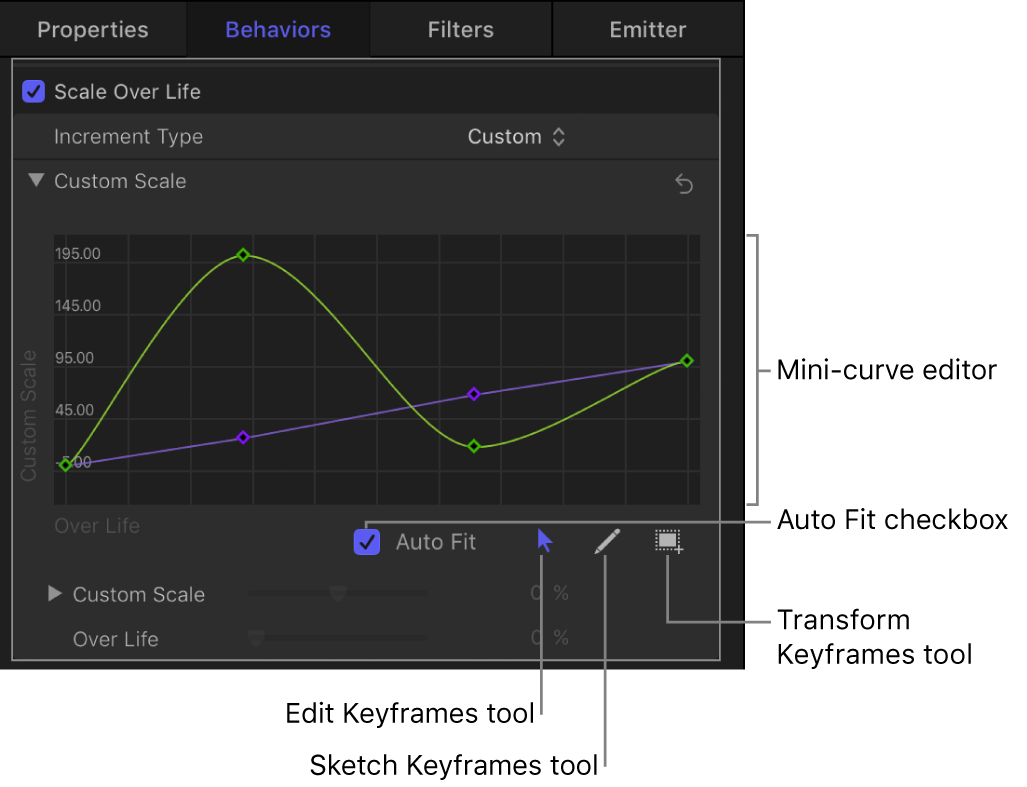
Task: Click the green keyframe at the curve dip
Action: pos(474,447)
